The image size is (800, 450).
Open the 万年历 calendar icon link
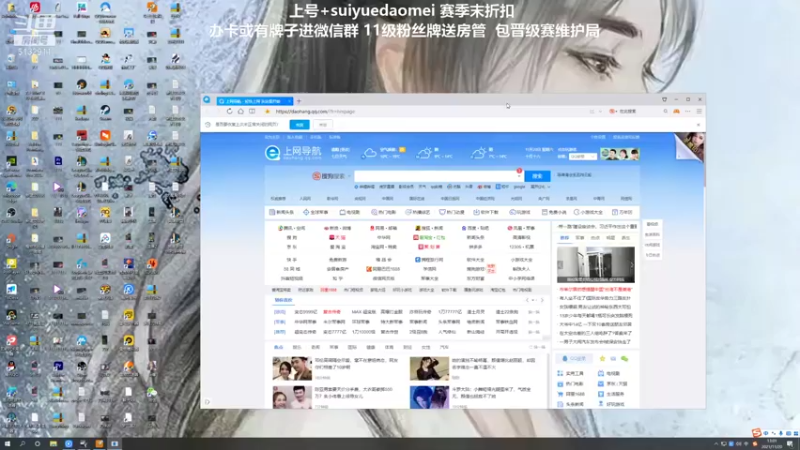[x=622, y=212]
